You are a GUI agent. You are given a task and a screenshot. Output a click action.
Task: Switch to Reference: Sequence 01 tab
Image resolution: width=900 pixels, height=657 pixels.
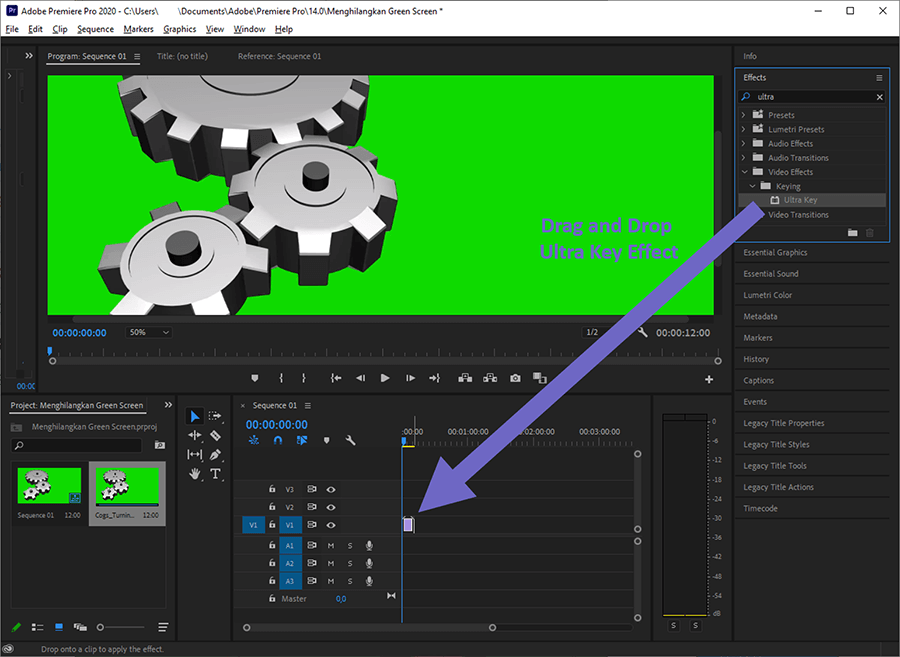point(280,56)
